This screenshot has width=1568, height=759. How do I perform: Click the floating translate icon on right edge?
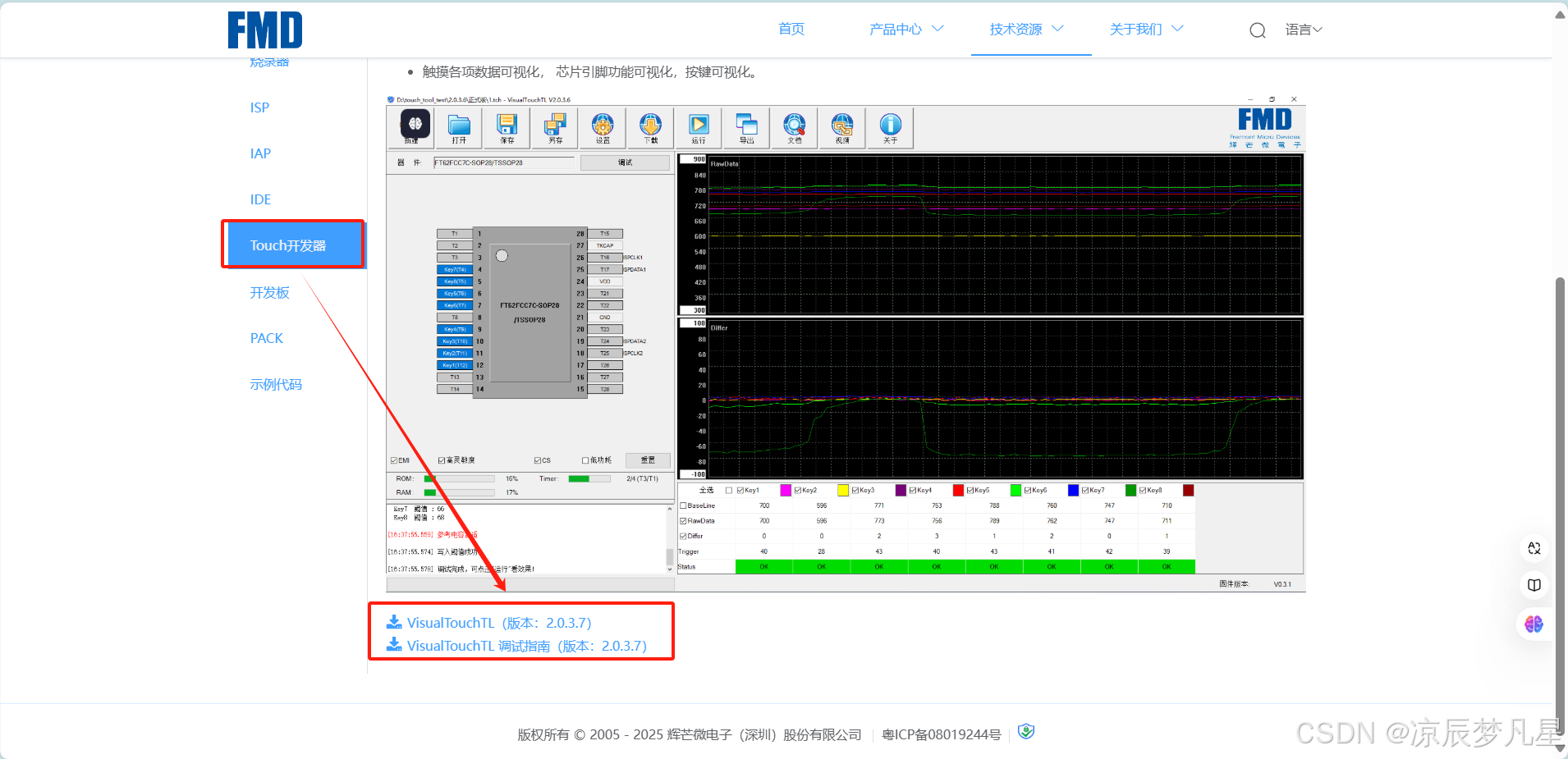pyautogui.click(x=1534, y=548)
